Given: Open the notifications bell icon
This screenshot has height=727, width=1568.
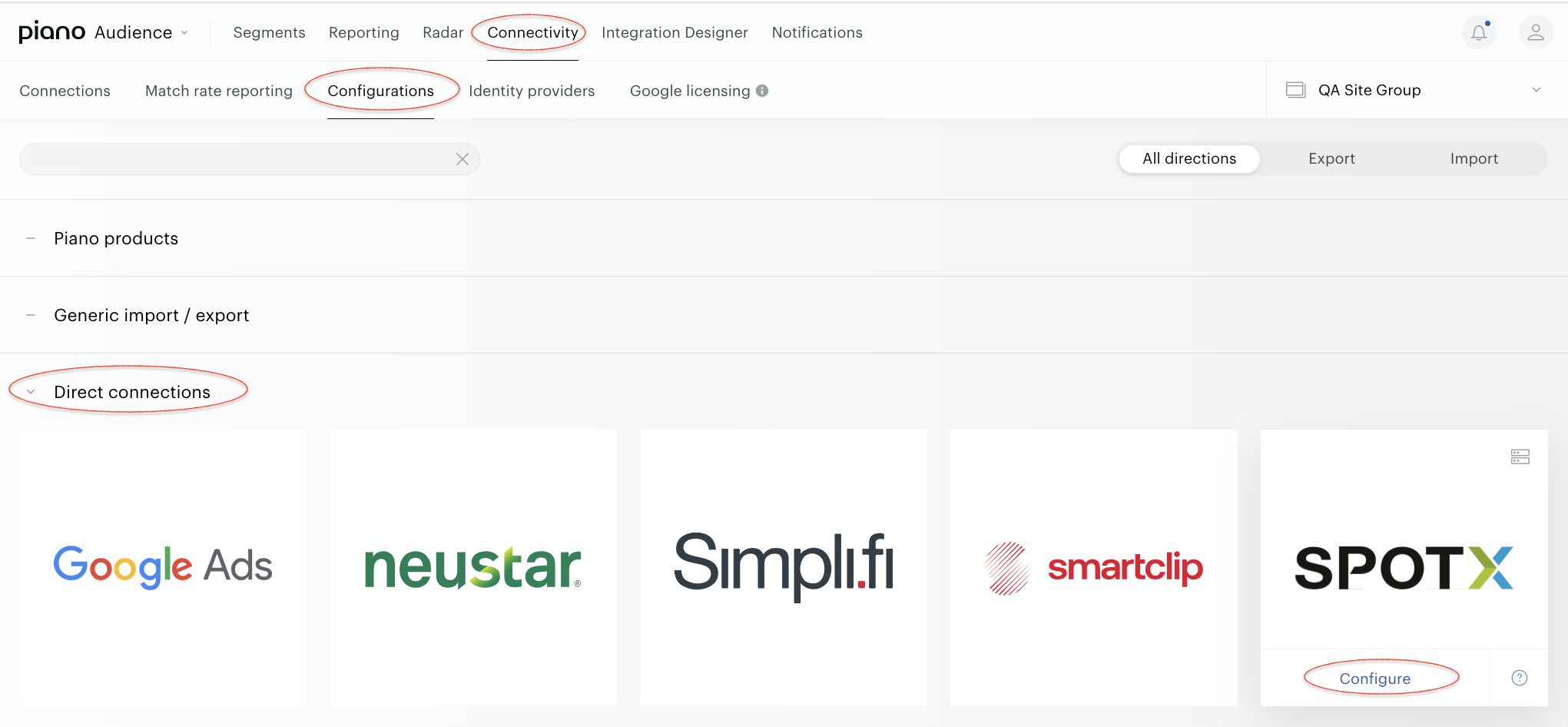Looking at the screenshot, I should click(x=1479, y=32).
